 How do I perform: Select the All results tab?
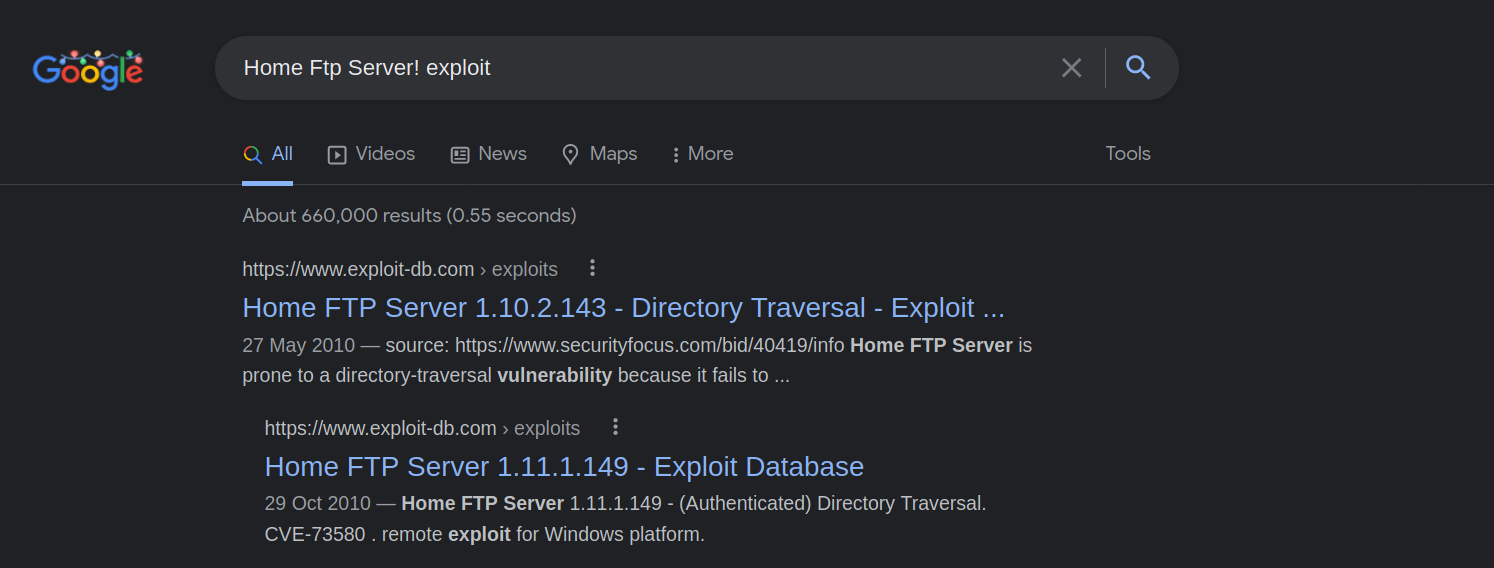pyautogui.click(x=268, y=154)
